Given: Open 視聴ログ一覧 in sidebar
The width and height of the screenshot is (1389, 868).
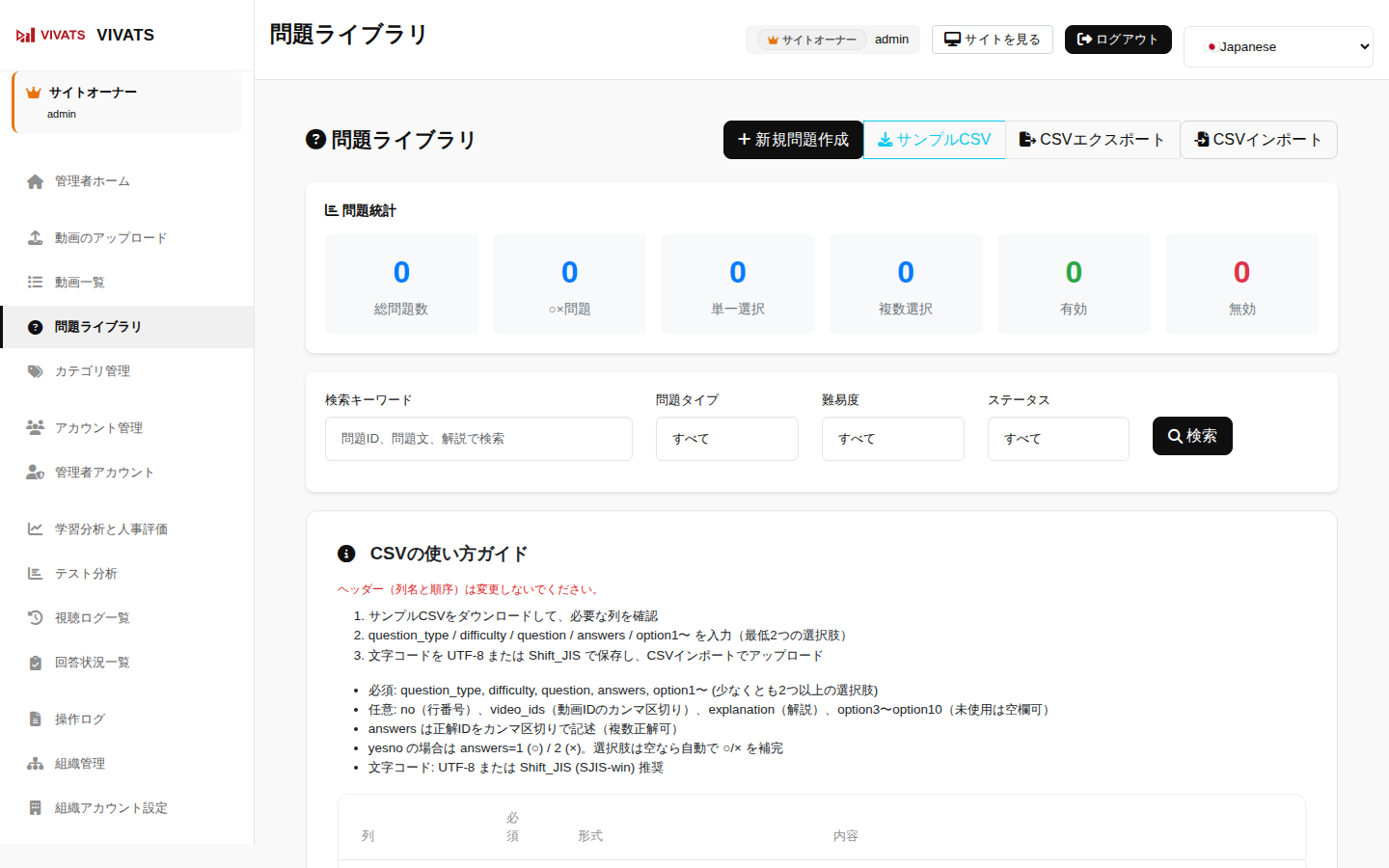Looking at the screenshot, I should pos(127,618).
